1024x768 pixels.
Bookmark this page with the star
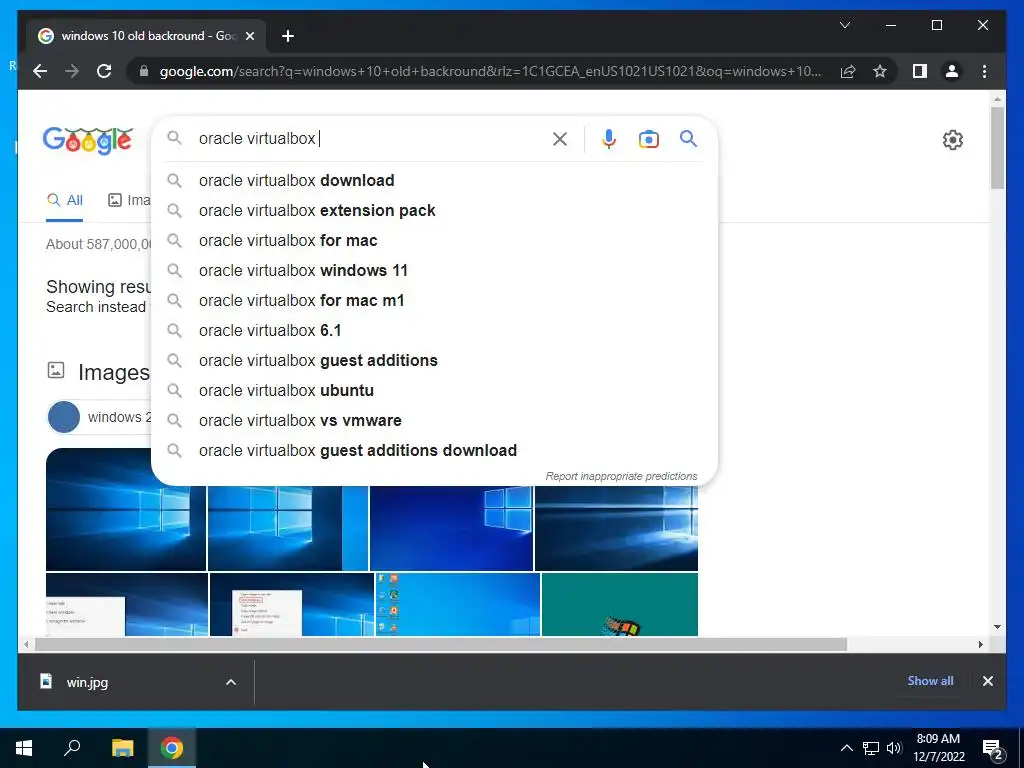click(880, 71)
